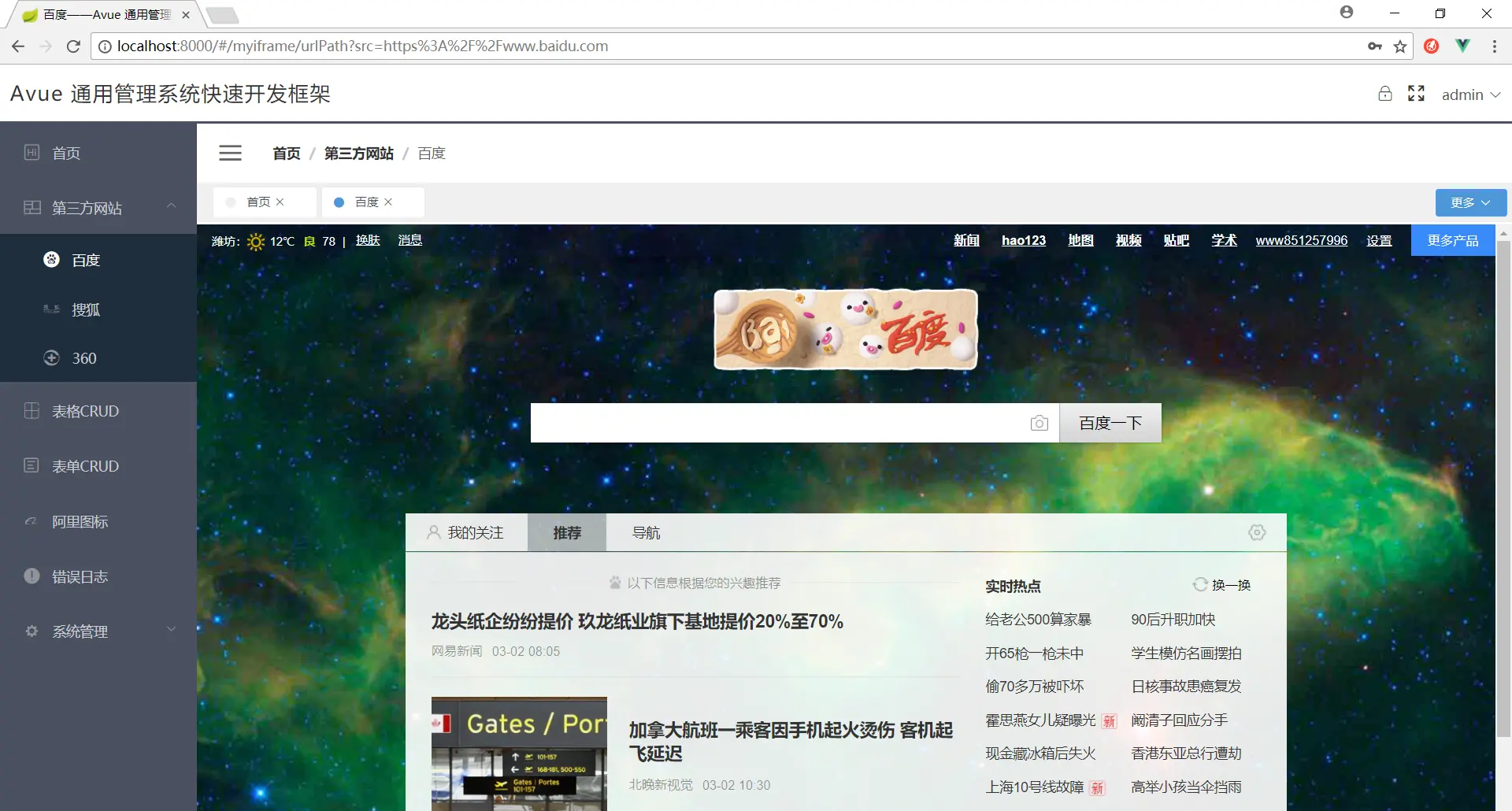This screenshot has height=811, width=1512.
Task: Click the browser back arrow
Action: point(18,46)
